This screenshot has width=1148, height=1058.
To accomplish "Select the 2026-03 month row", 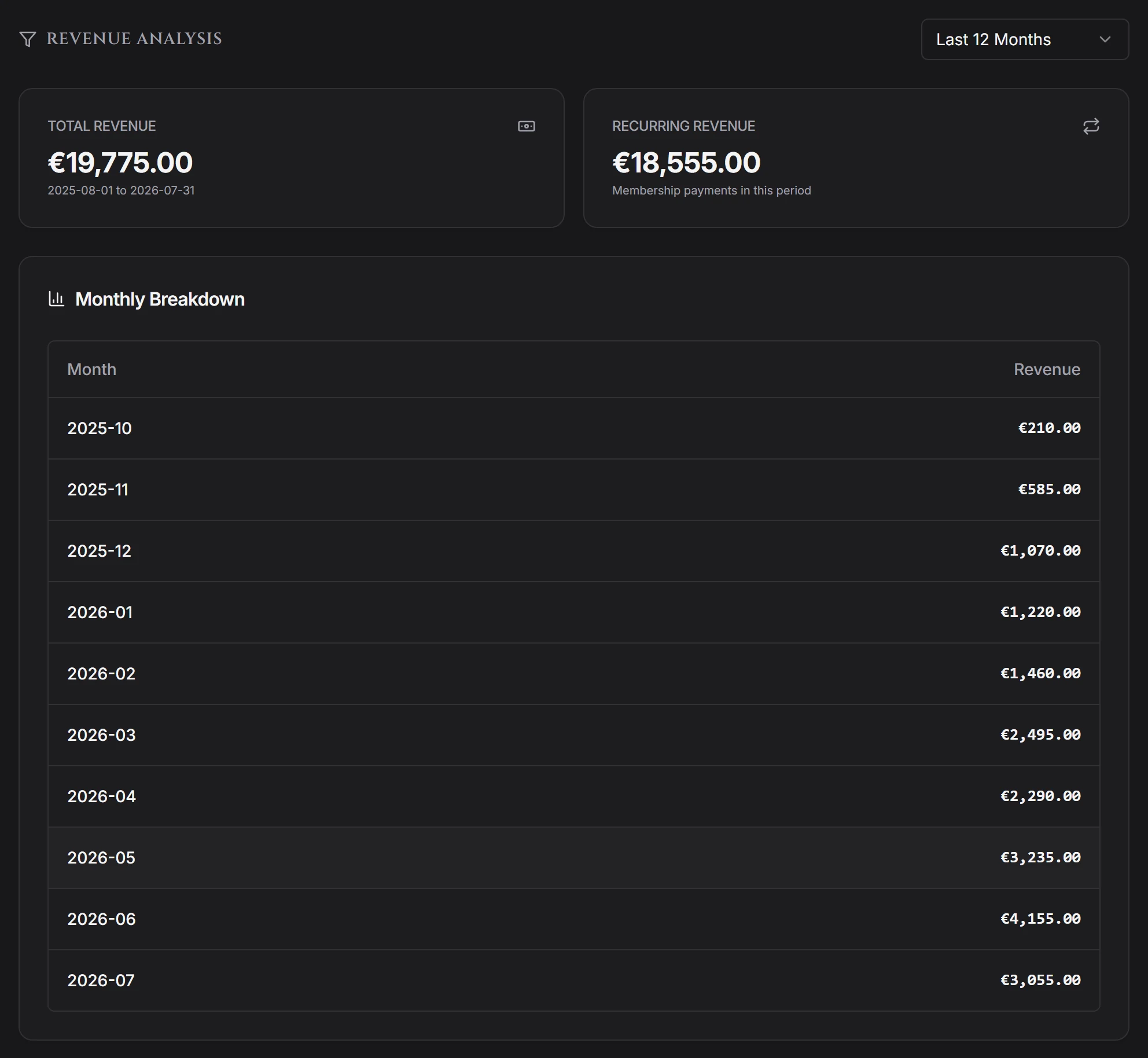I will 573,735.
